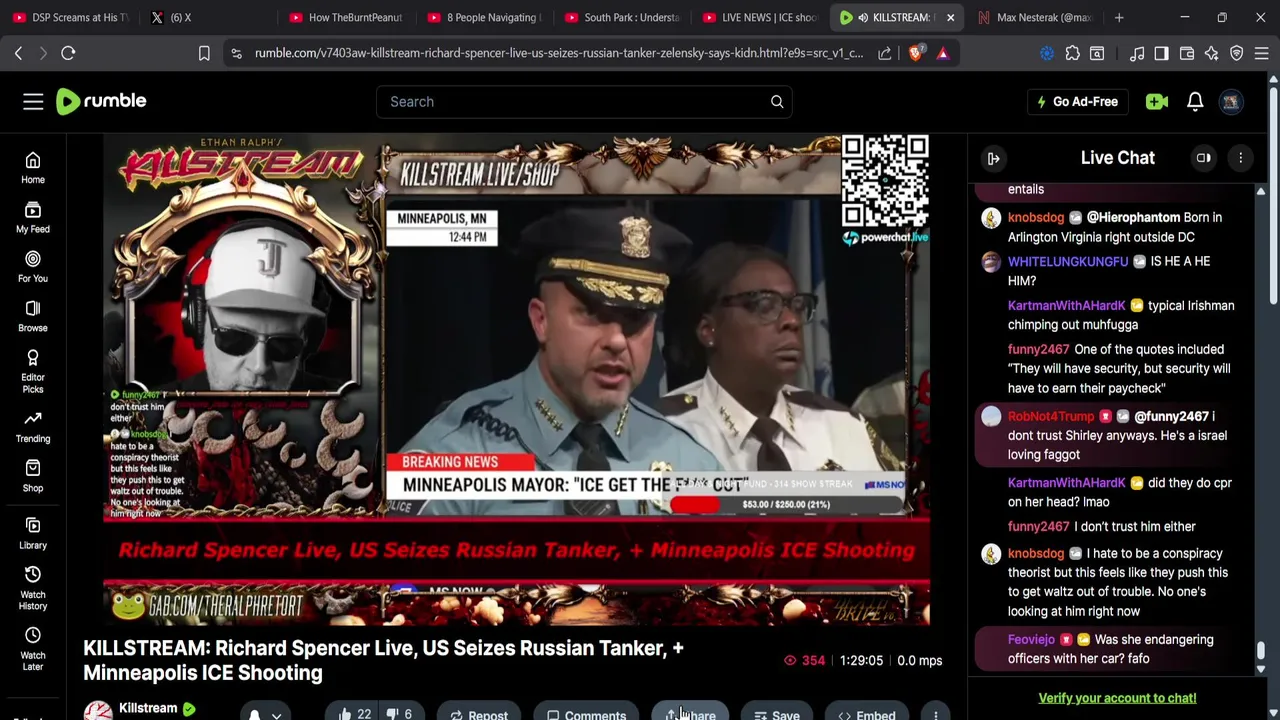Click the search magnifier icon
Viewport: 1280px width, 720px height.
tap(777, 101)
